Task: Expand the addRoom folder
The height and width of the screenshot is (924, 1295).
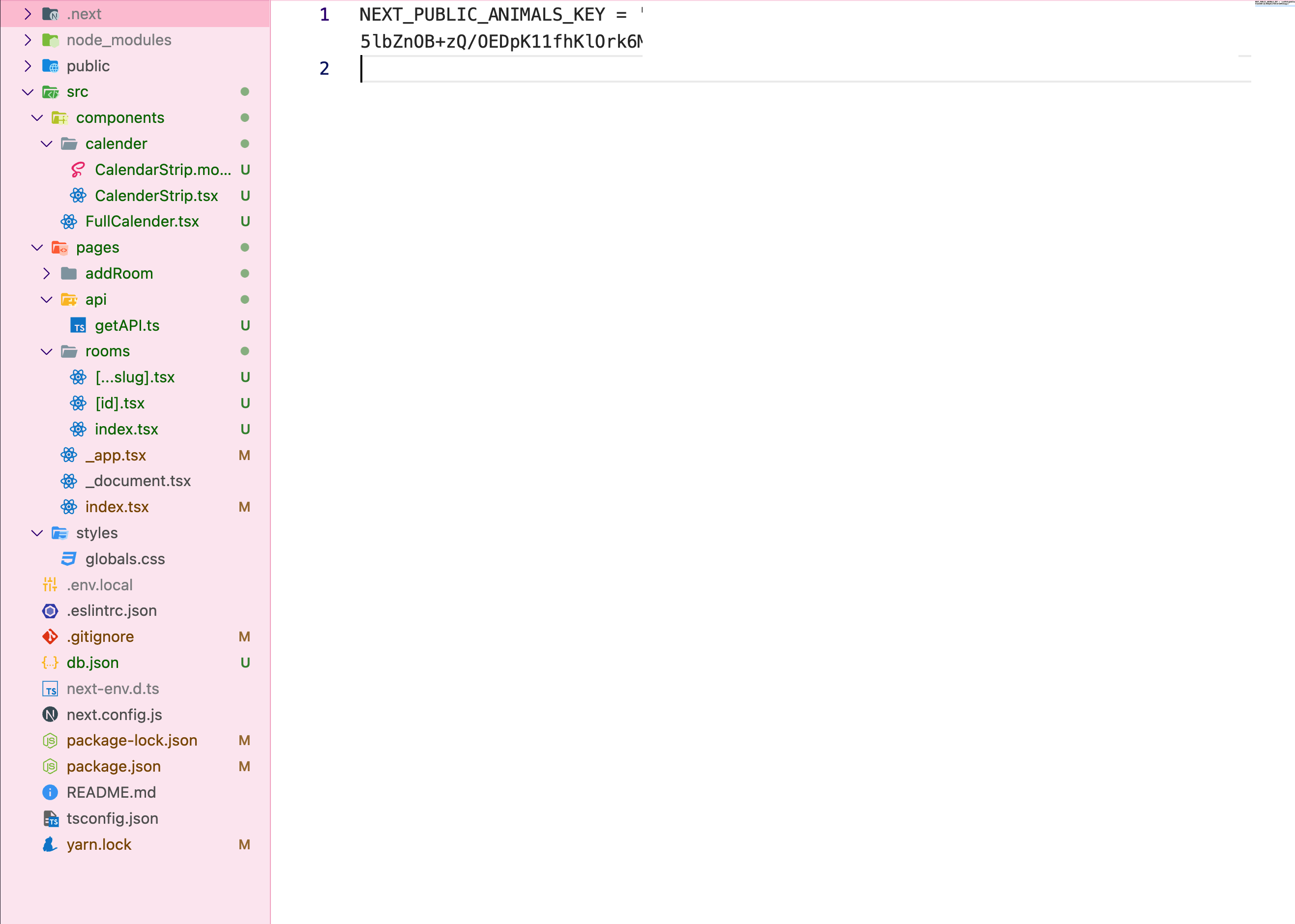Action: tap(47, 274)
